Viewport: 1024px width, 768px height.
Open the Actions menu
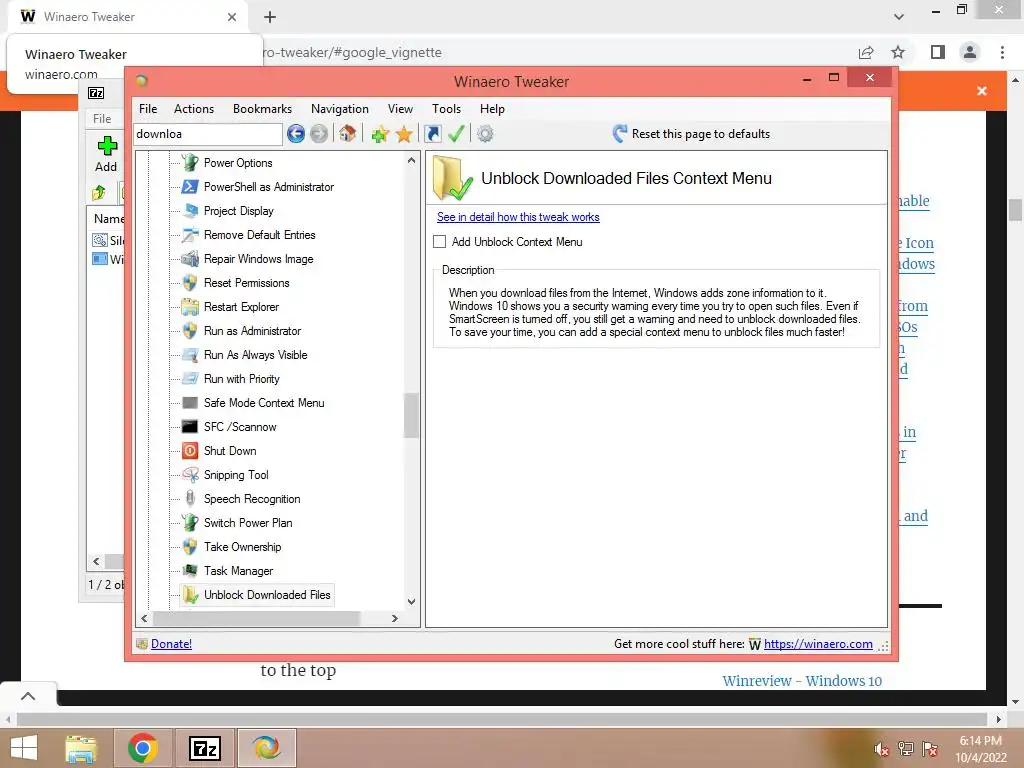(x=194, y=109)
